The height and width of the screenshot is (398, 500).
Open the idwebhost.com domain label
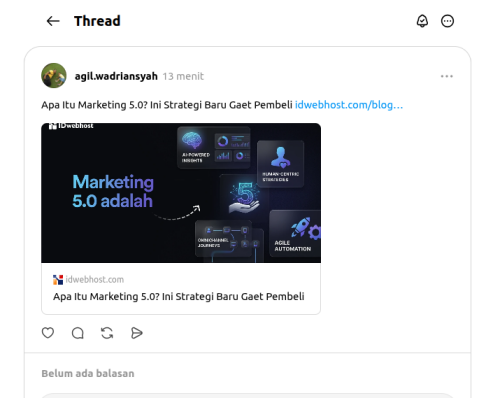point(95,280)
